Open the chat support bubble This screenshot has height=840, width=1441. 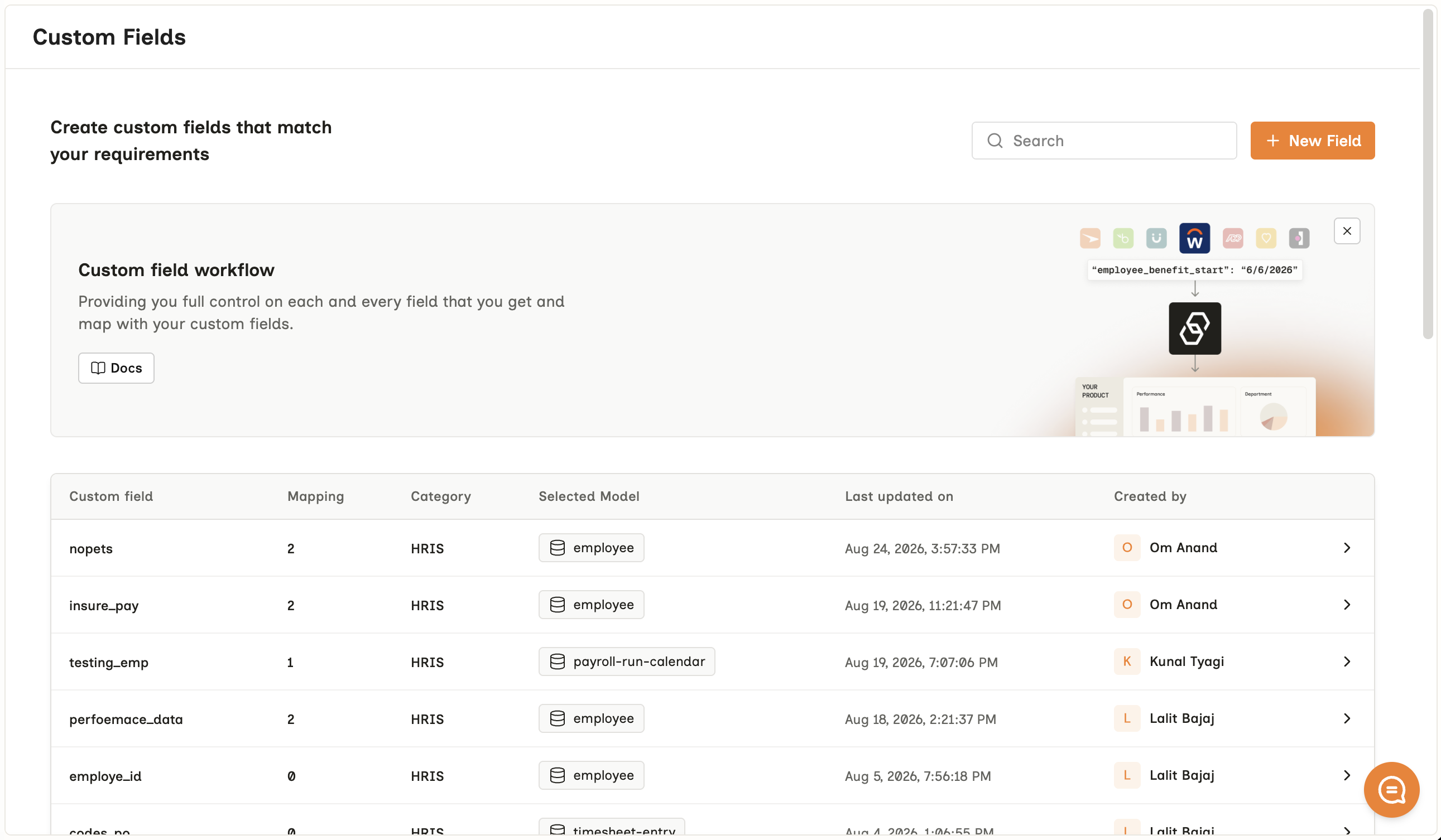1391,790
